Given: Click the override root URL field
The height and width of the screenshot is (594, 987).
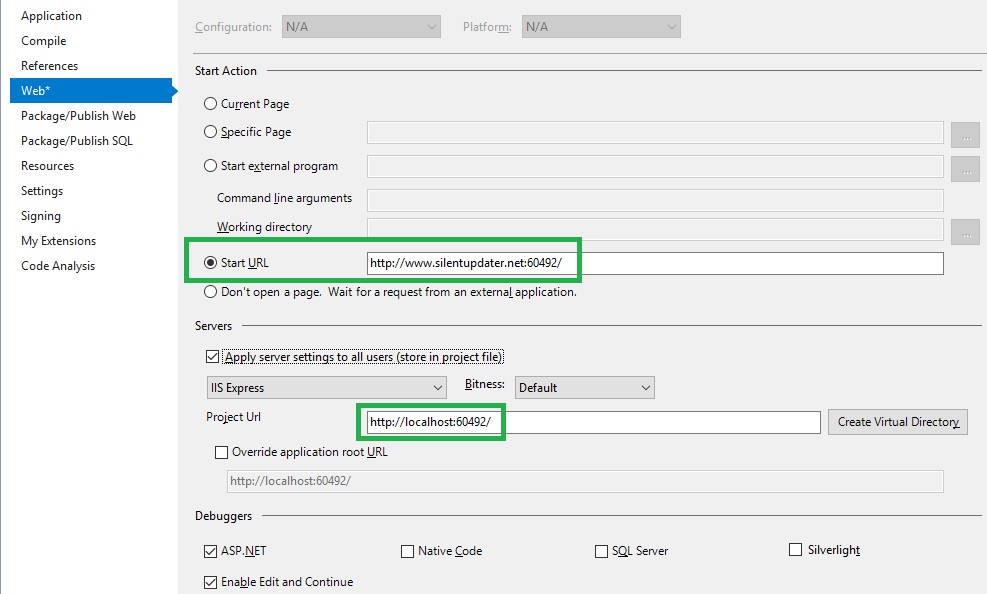Looking at the screenshot, I should (x=585, y=481).
